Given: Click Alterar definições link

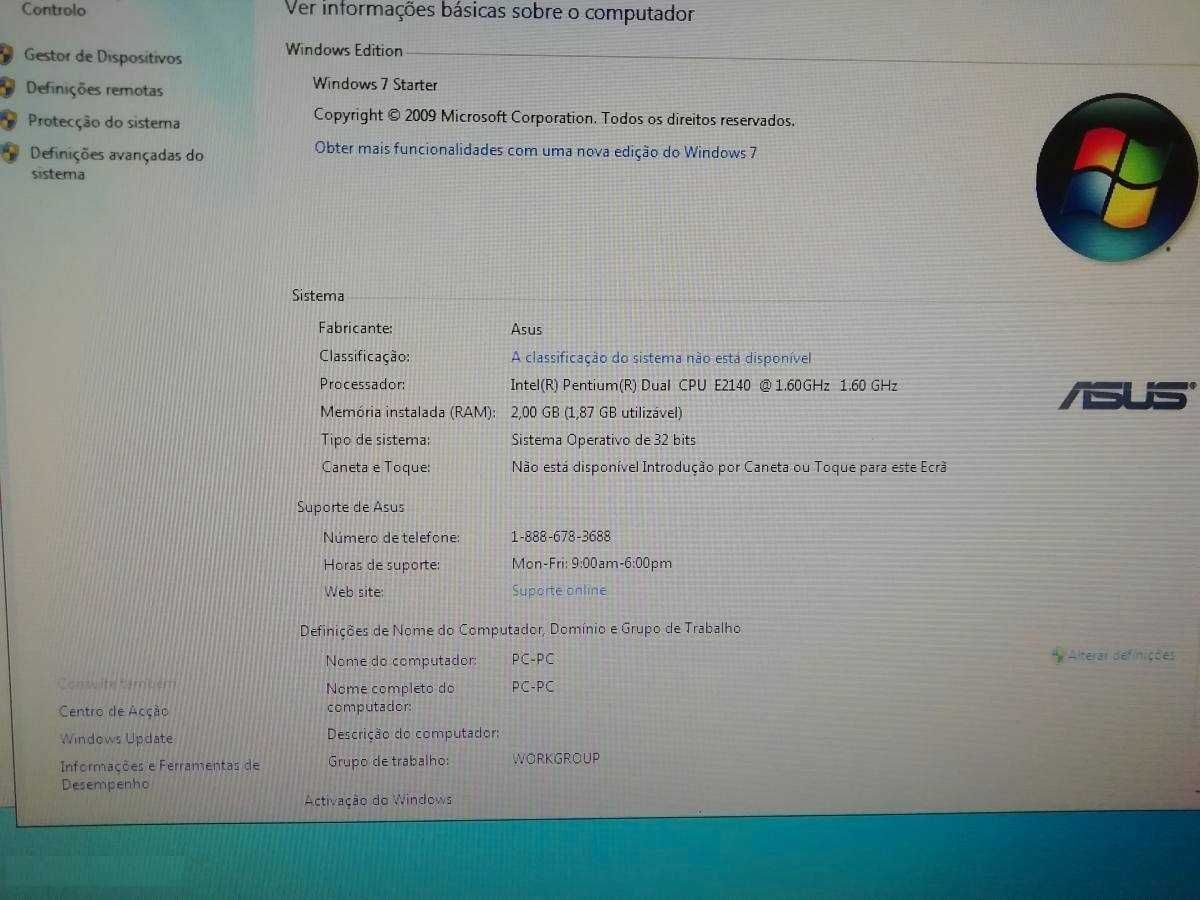Looking at the screenshot, I should click(1121, 656).
